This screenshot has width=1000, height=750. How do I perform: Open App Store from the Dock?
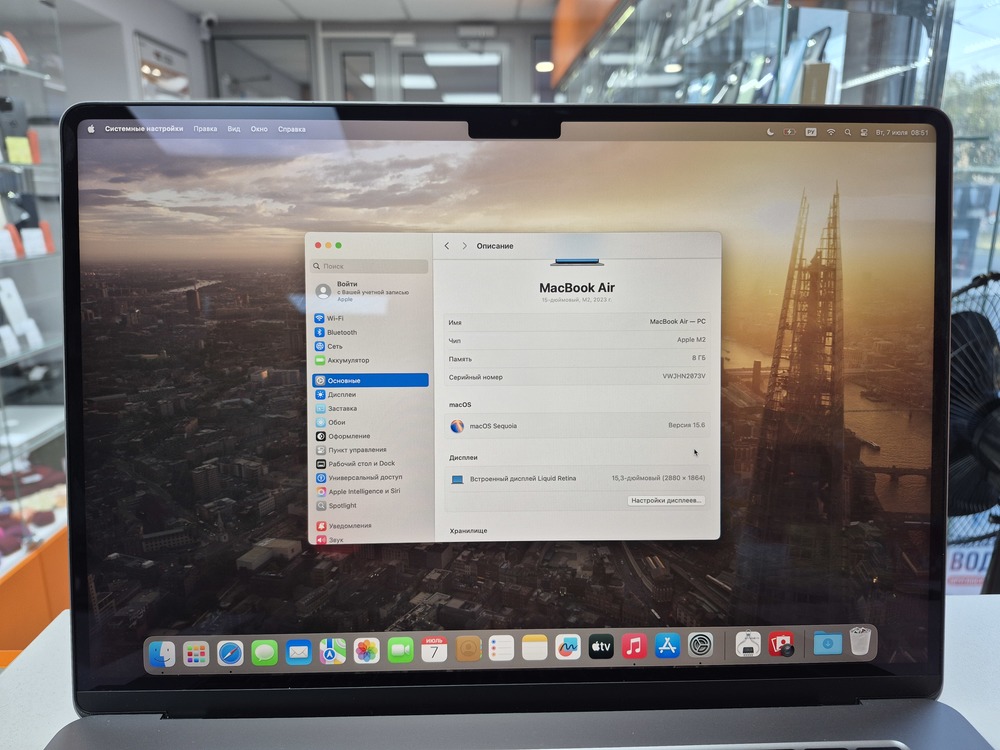point(667,645)
